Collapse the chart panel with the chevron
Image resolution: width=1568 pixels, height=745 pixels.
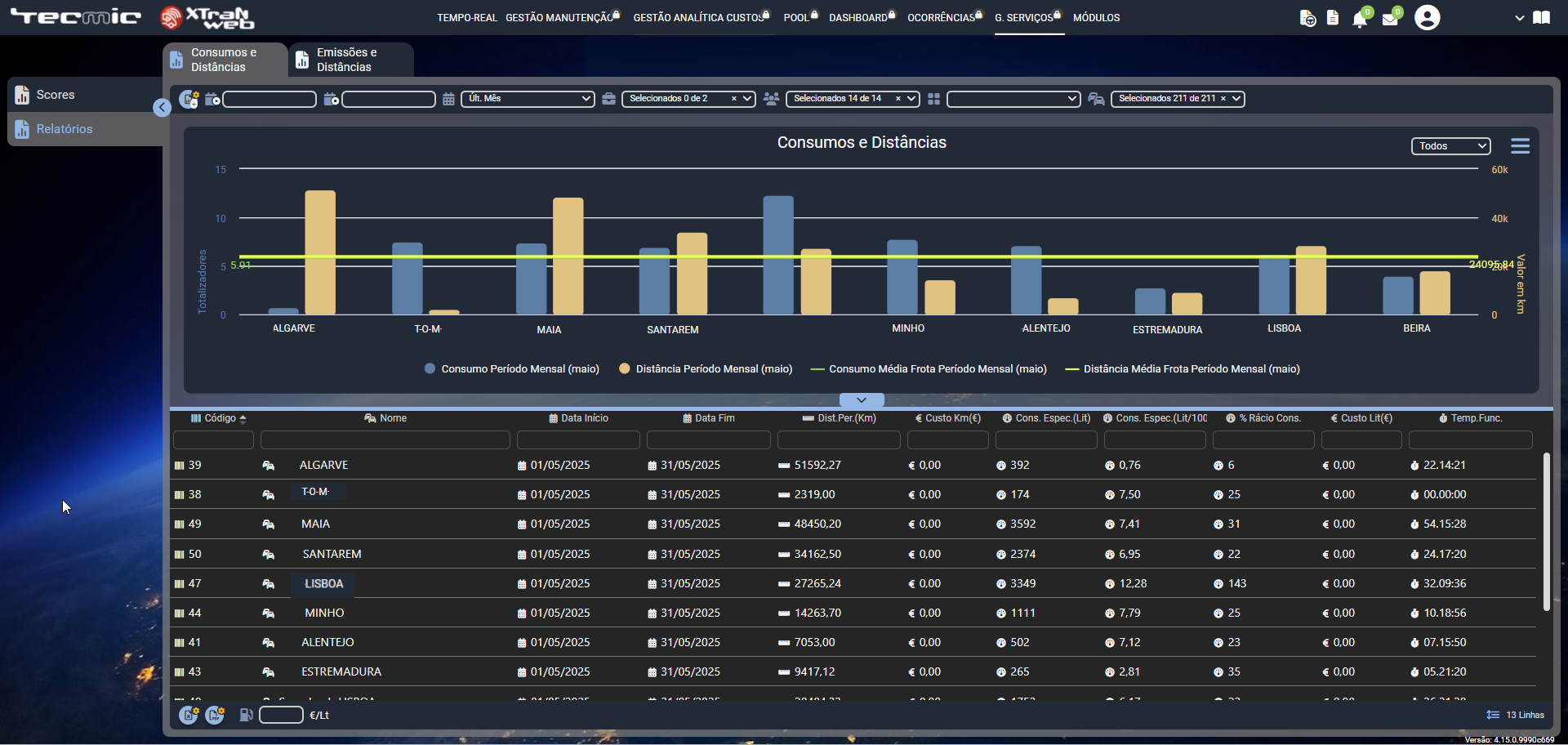coord(862,400)
